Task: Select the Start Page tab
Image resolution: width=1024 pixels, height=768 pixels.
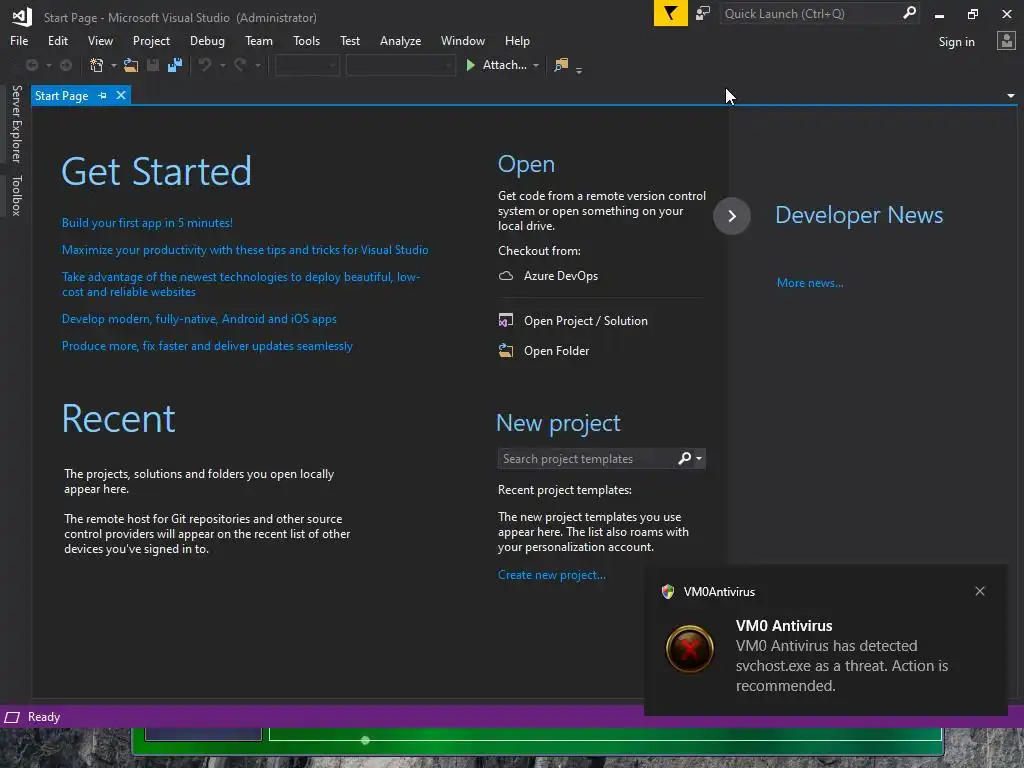Action: [x=61, y=95]
